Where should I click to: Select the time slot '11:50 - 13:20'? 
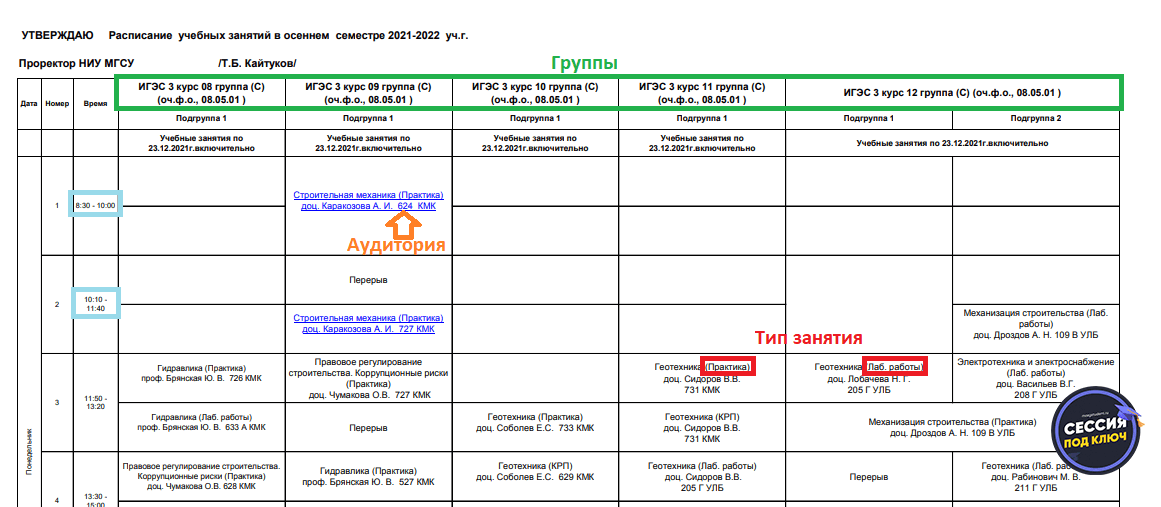coord(96,403)
